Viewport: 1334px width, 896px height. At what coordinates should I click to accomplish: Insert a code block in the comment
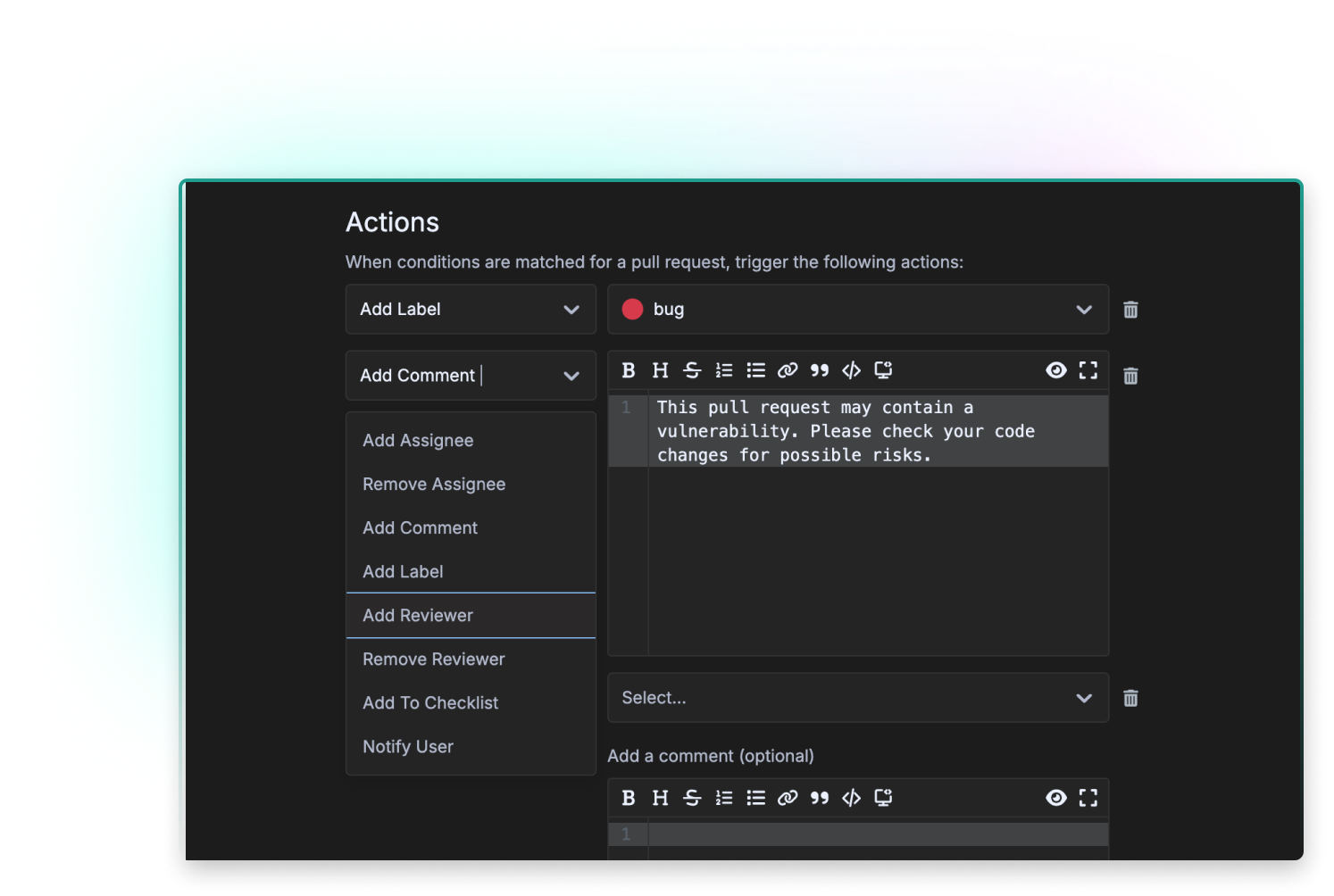click(851, 369)
